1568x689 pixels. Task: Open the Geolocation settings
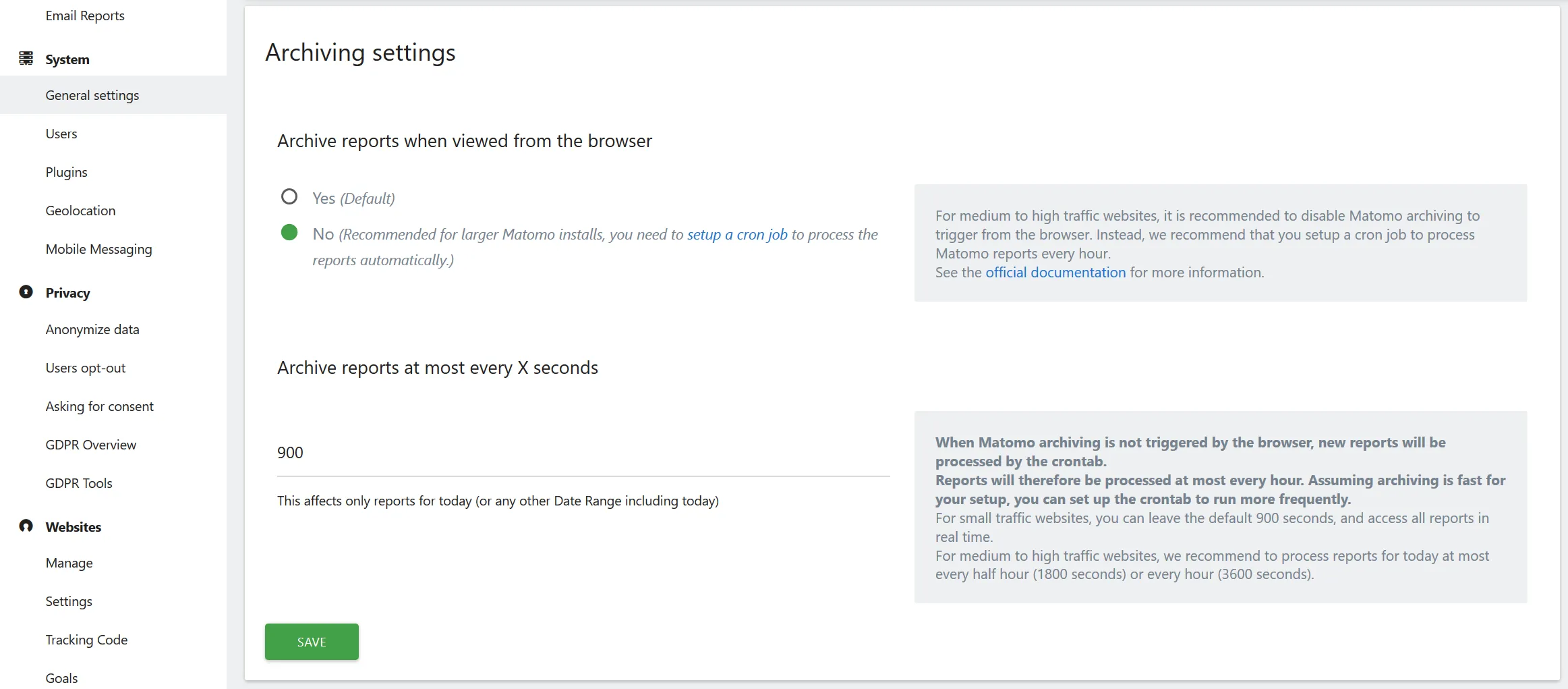coord(80,210)
